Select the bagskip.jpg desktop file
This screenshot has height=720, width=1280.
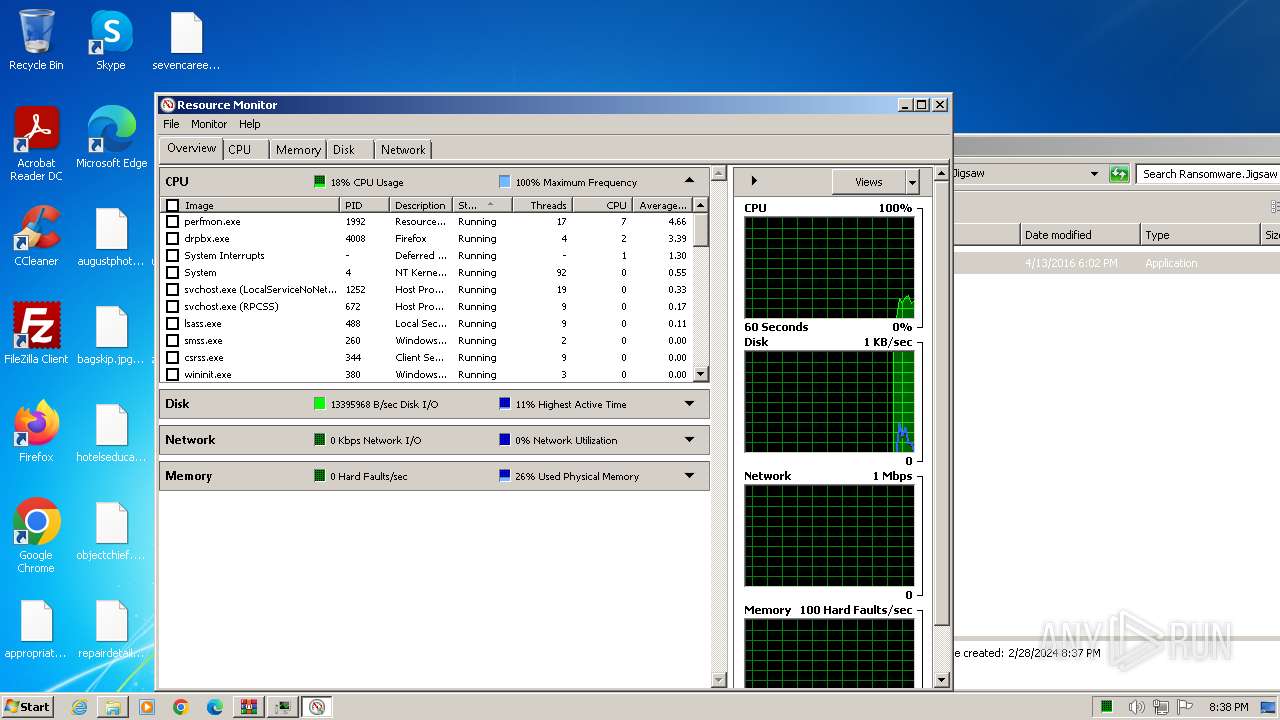[x=111, y=334]
